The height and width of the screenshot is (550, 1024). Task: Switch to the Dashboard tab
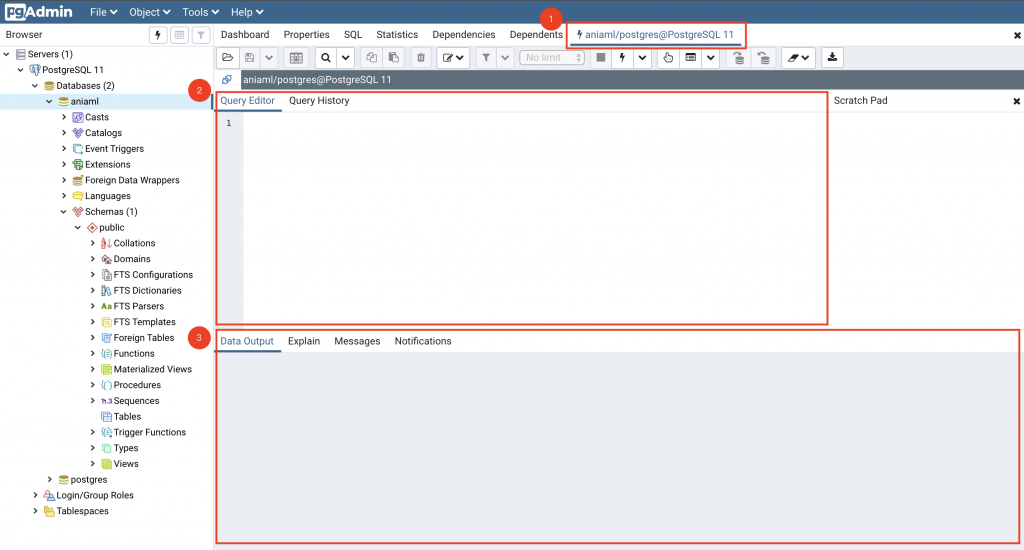[245, 35]
